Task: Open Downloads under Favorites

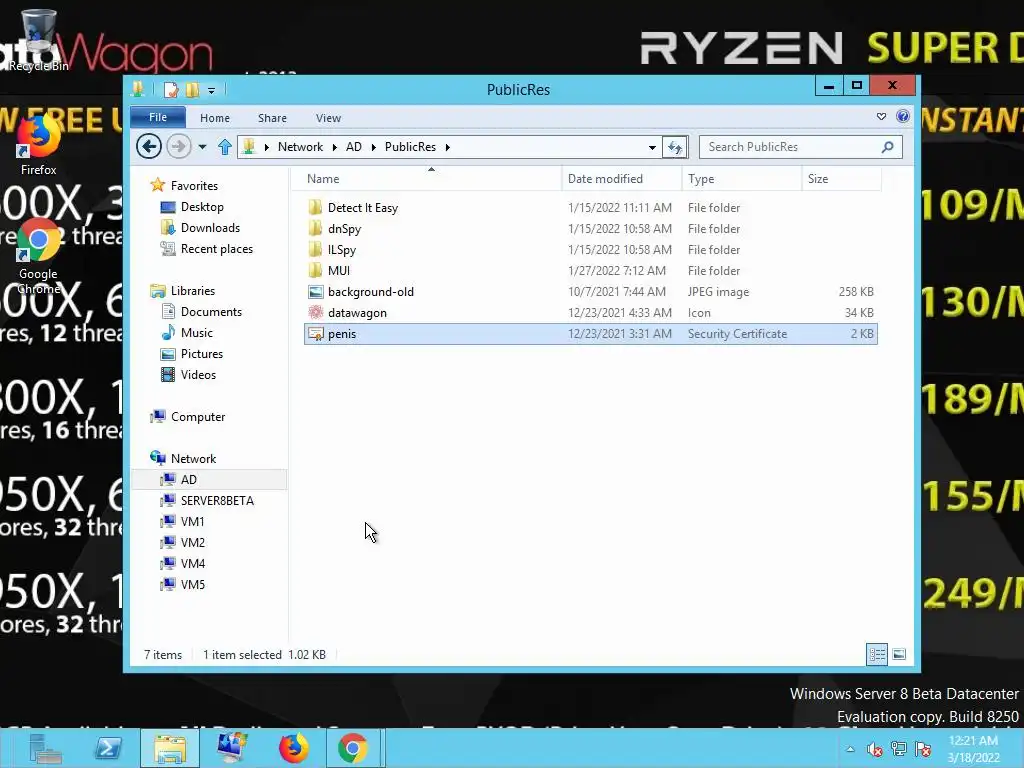Action: click(210, 228)
